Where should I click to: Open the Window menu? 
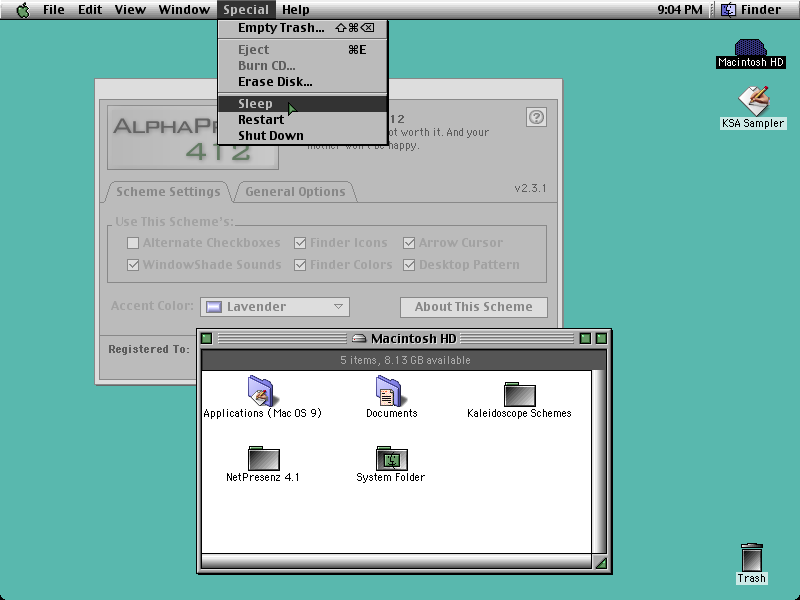click(x=184, y=10)
